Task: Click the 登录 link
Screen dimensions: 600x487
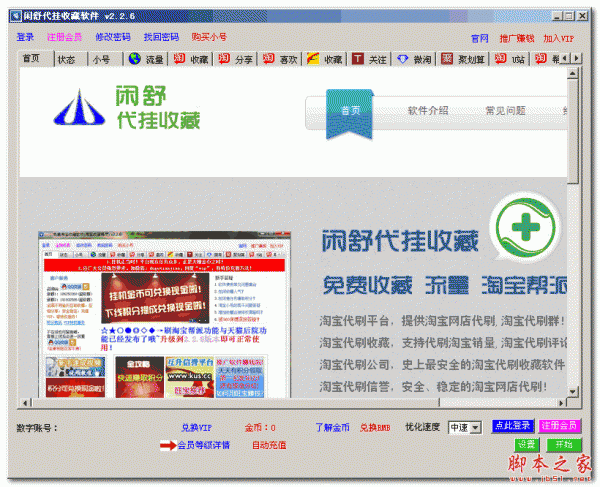Action: coord(25,37)
